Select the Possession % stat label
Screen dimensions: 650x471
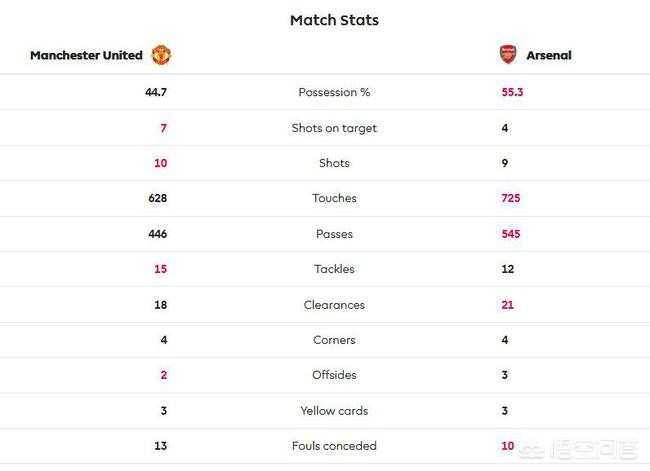(x=334, y=92)
